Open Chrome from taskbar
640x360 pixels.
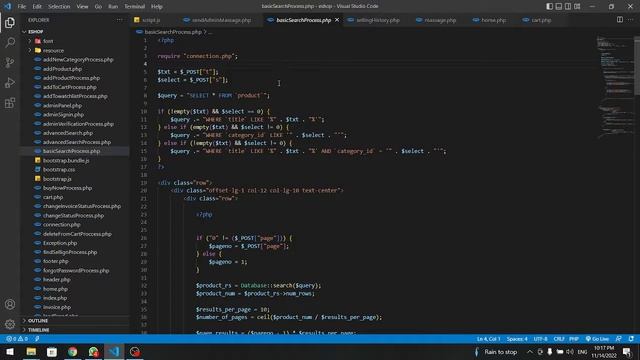click(73, 351)
